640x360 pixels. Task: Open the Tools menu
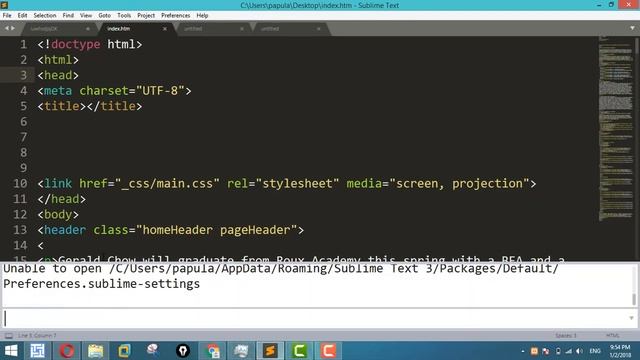coord(124,16)
